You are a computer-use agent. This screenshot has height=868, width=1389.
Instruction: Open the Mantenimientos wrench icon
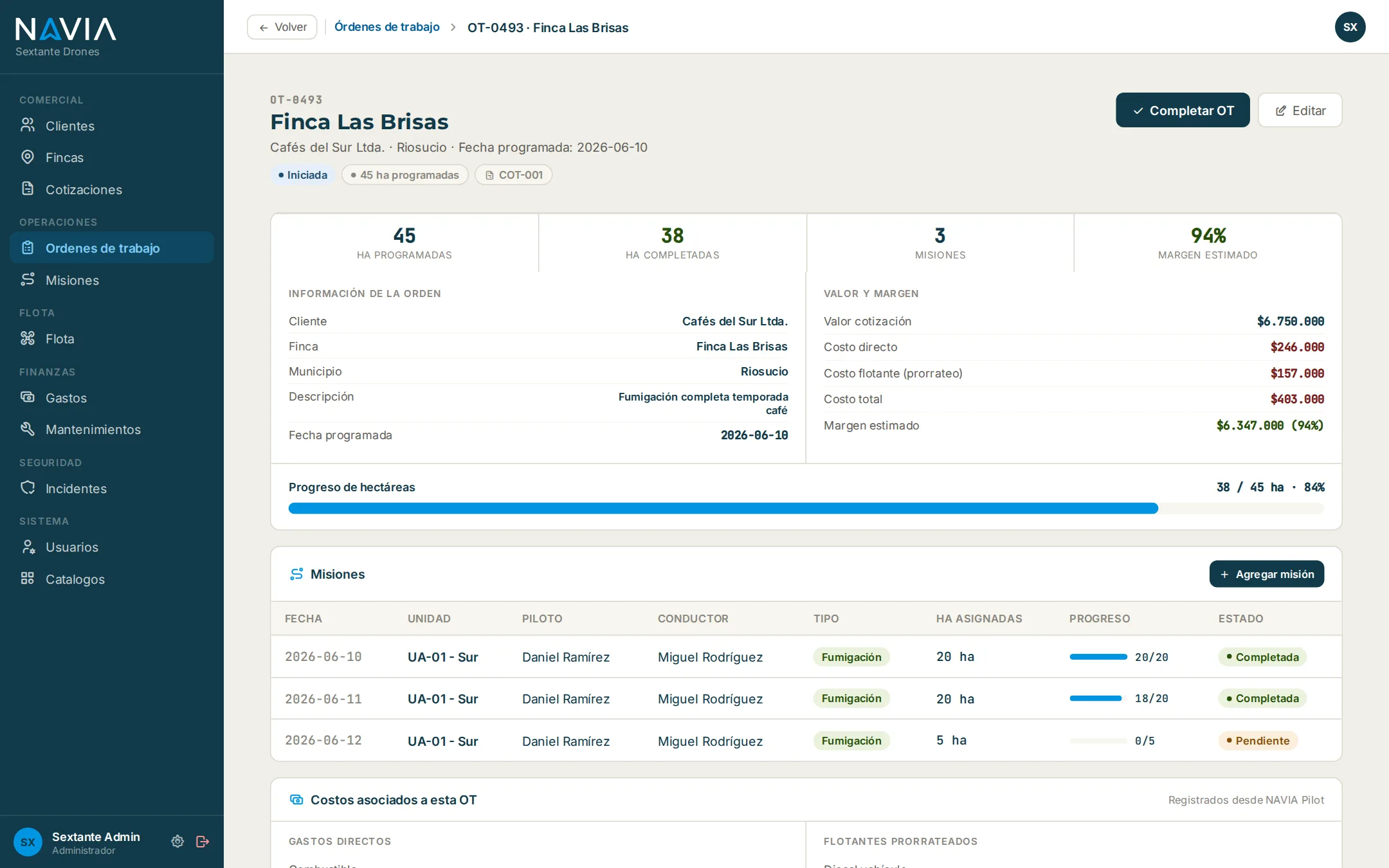pos(28,429)
